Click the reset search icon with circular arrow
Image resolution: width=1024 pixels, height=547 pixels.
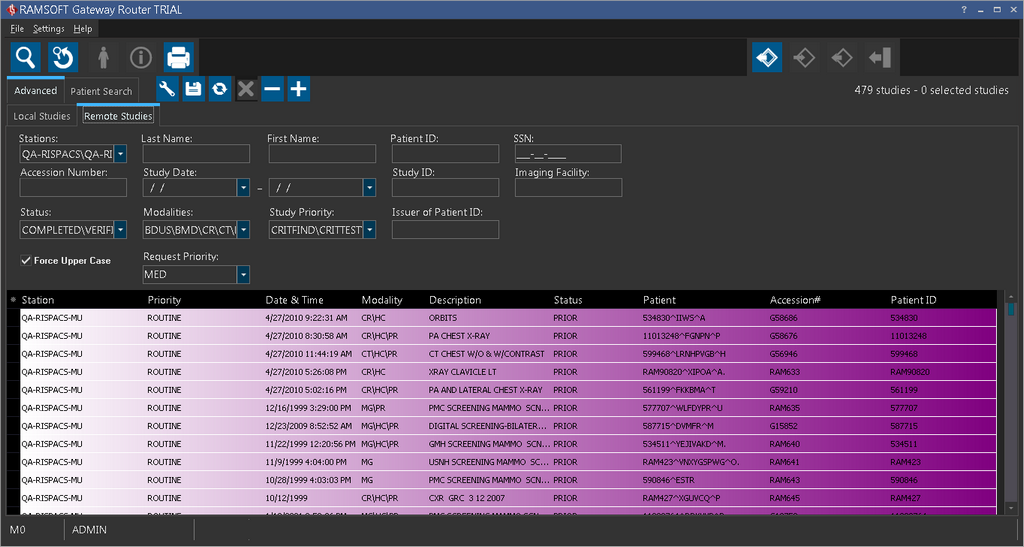(x=63, y=58)
